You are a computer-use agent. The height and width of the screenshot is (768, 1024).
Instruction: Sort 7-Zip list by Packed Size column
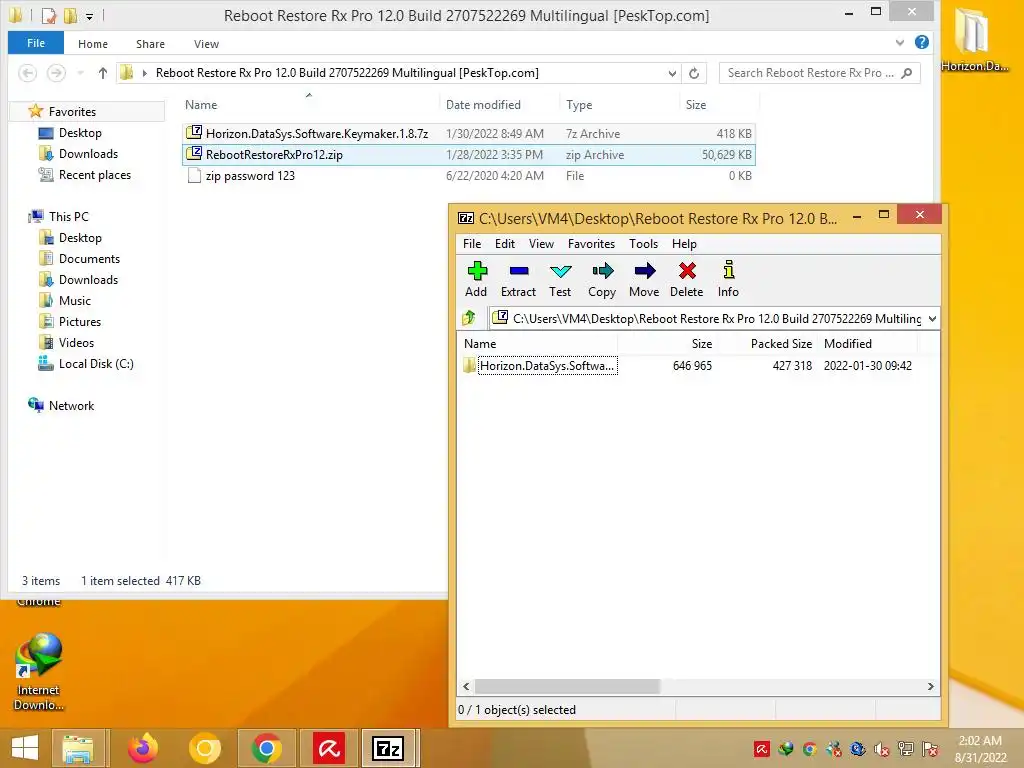[x=781, y=344]
